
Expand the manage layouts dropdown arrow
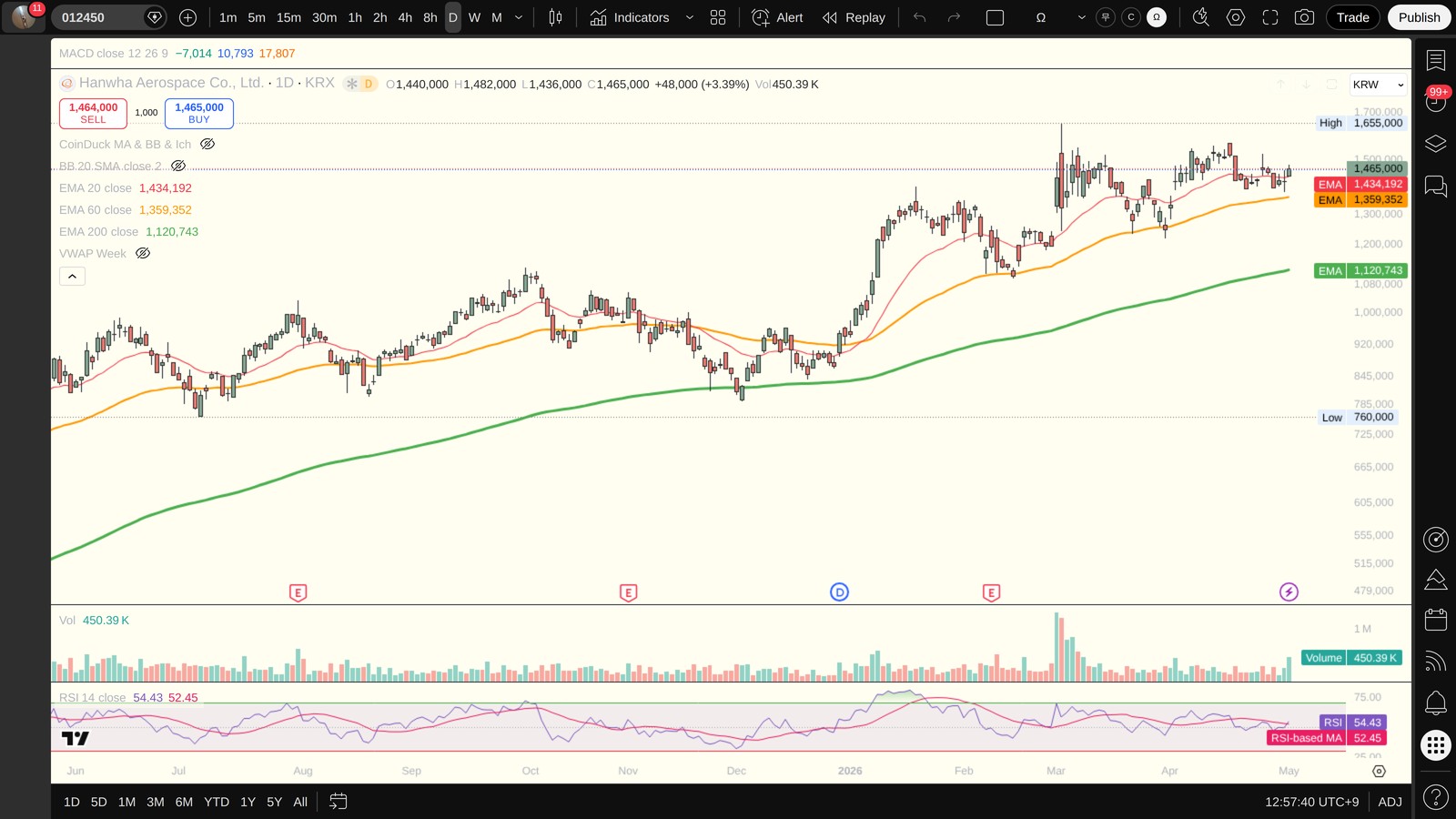(1081, 17)
